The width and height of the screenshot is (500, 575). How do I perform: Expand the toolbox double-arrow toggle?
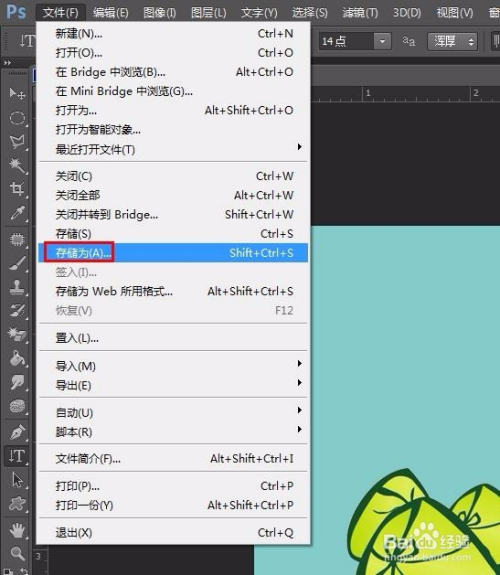[7, 63]
